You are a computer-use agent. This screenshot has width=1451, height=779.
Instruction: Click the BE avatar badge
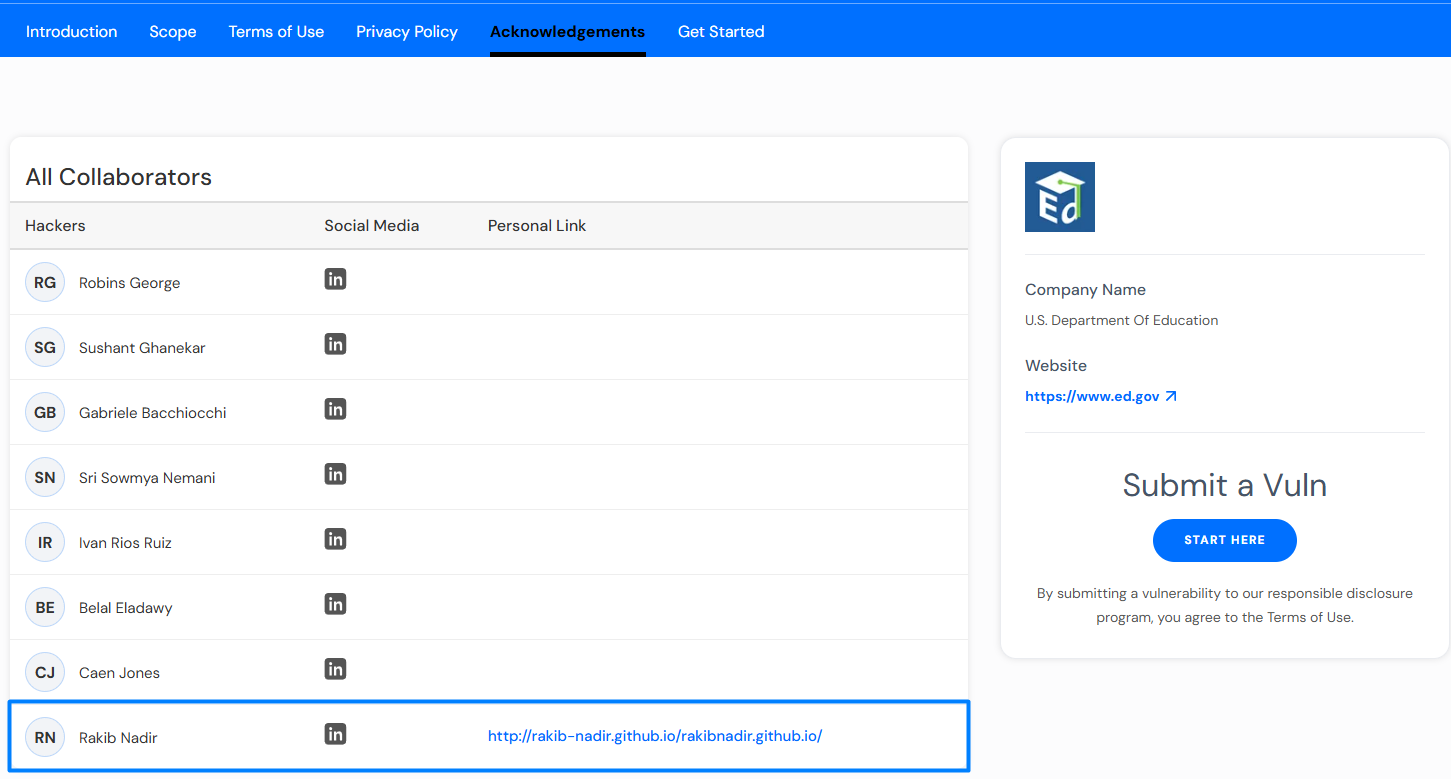point(45,607)
